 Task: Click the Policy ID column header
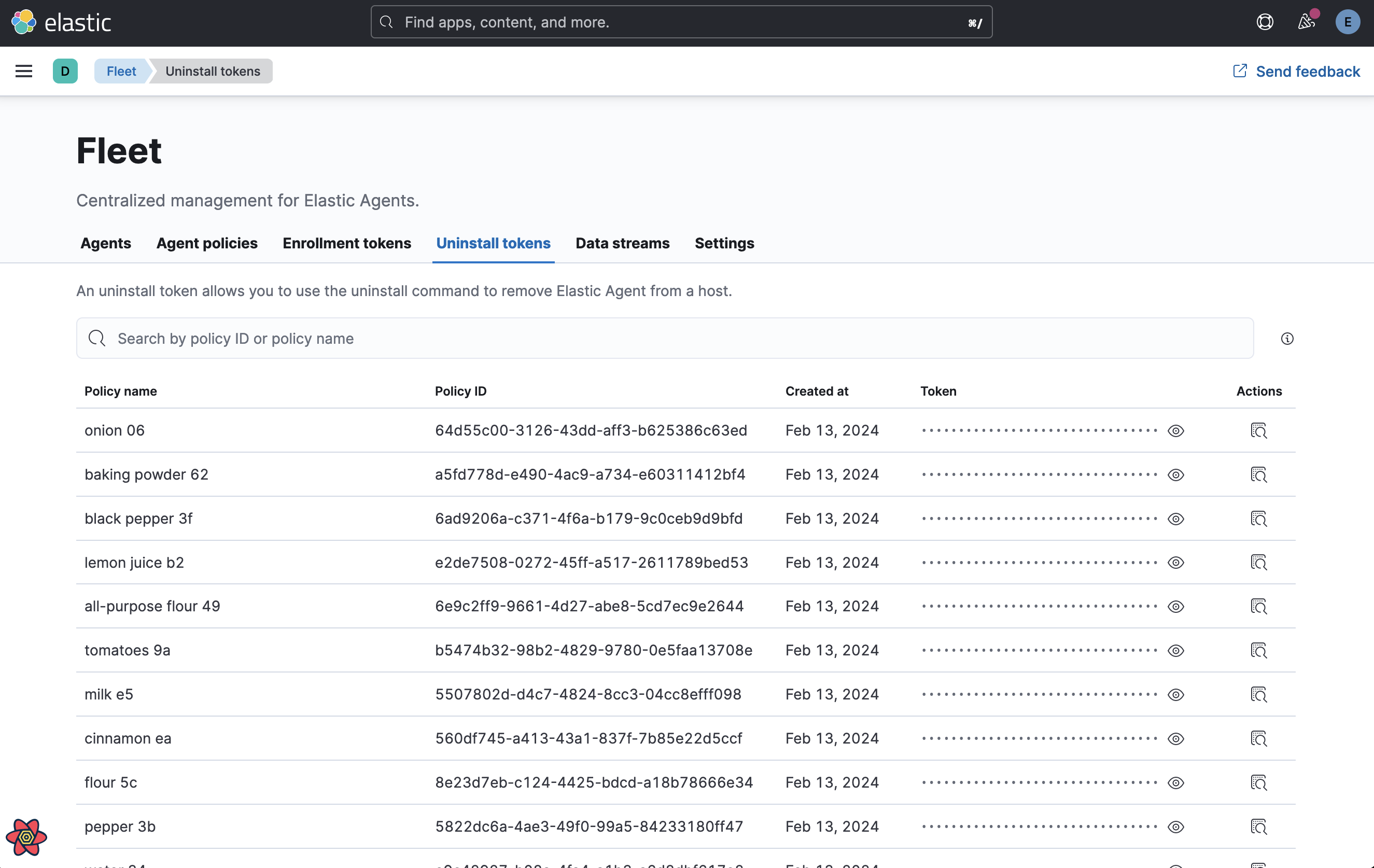pos(460,391)
